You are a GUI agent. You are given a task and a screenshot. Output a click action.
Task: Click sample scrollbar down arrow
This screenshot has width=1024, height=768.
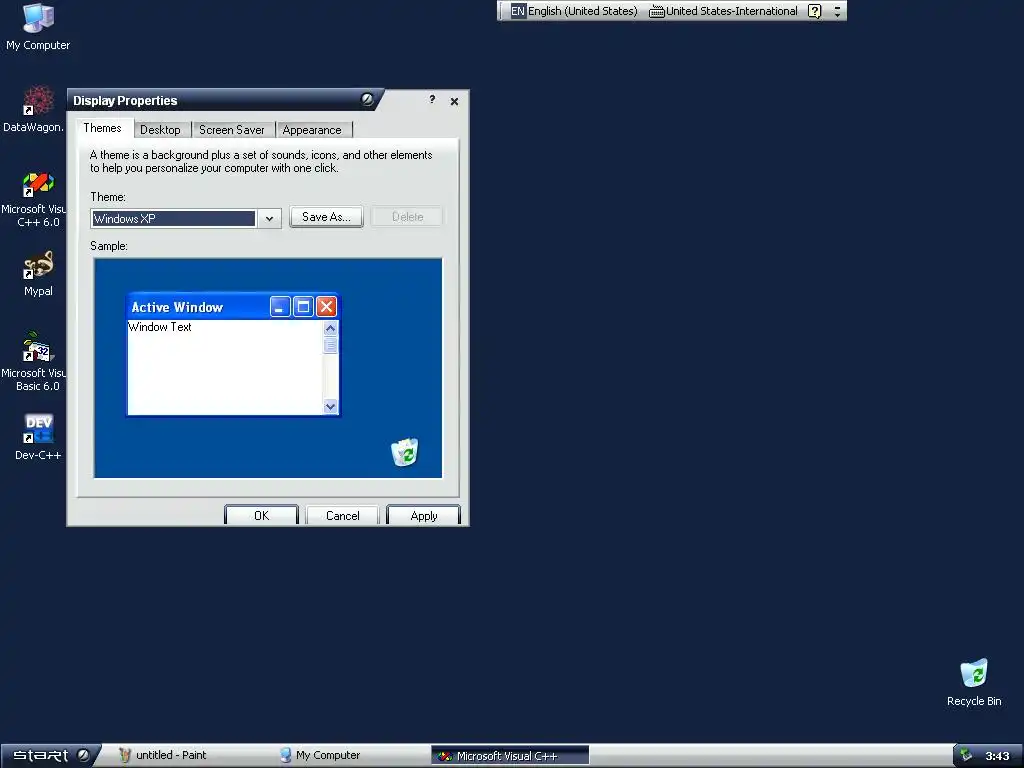(330, 406)
